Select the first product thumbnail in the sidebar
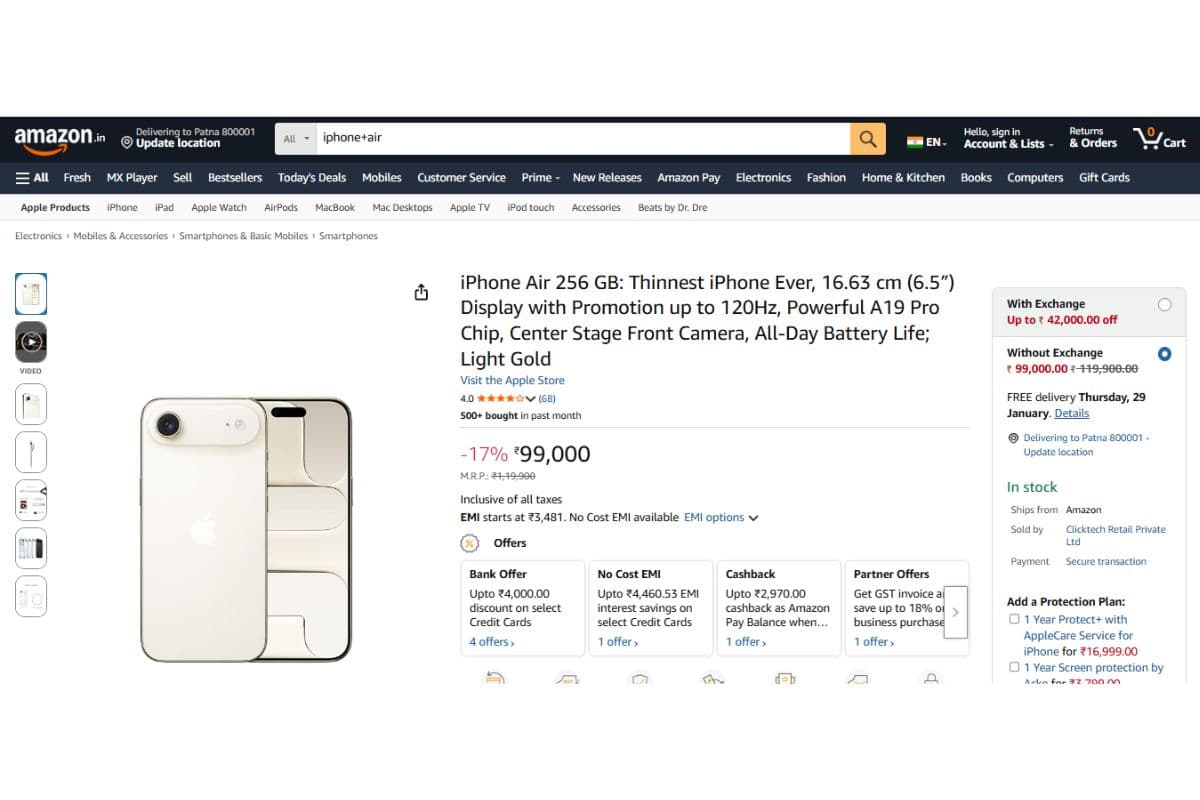1200x800 pixels. [x=30, y=293]
